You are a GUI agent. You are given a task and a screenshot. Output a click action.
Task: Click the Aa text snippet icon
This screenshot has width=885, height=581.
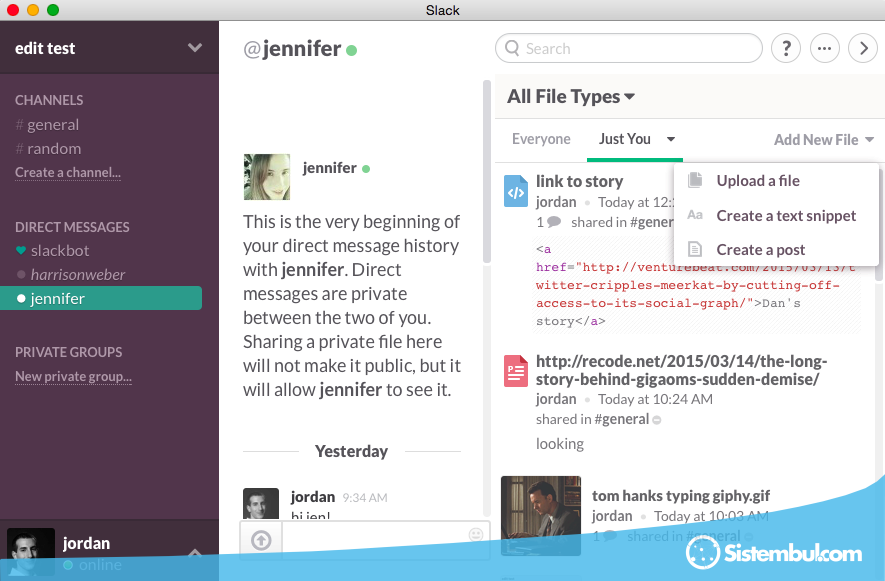click(695, 215)
